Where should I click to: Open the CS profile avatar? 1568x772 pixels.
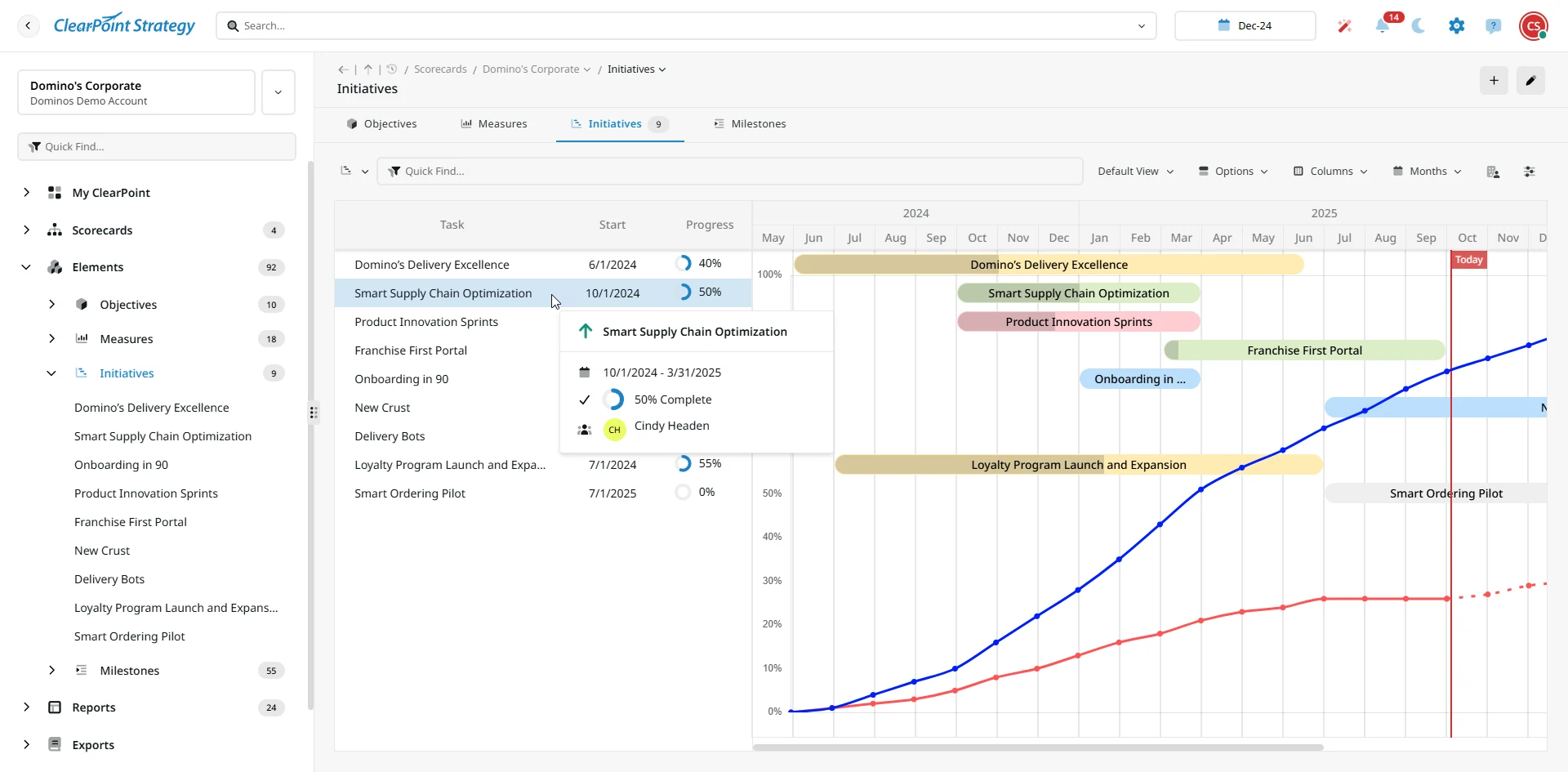pyautogui.click(x=1533, y=25)
